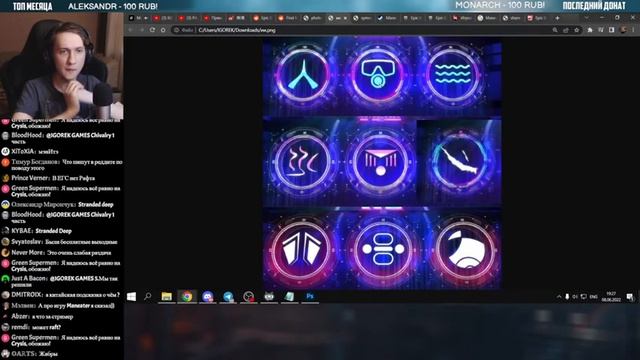Open a new browser tab
The height and width of the screenshot is (360, 640).
pos(557,18)
